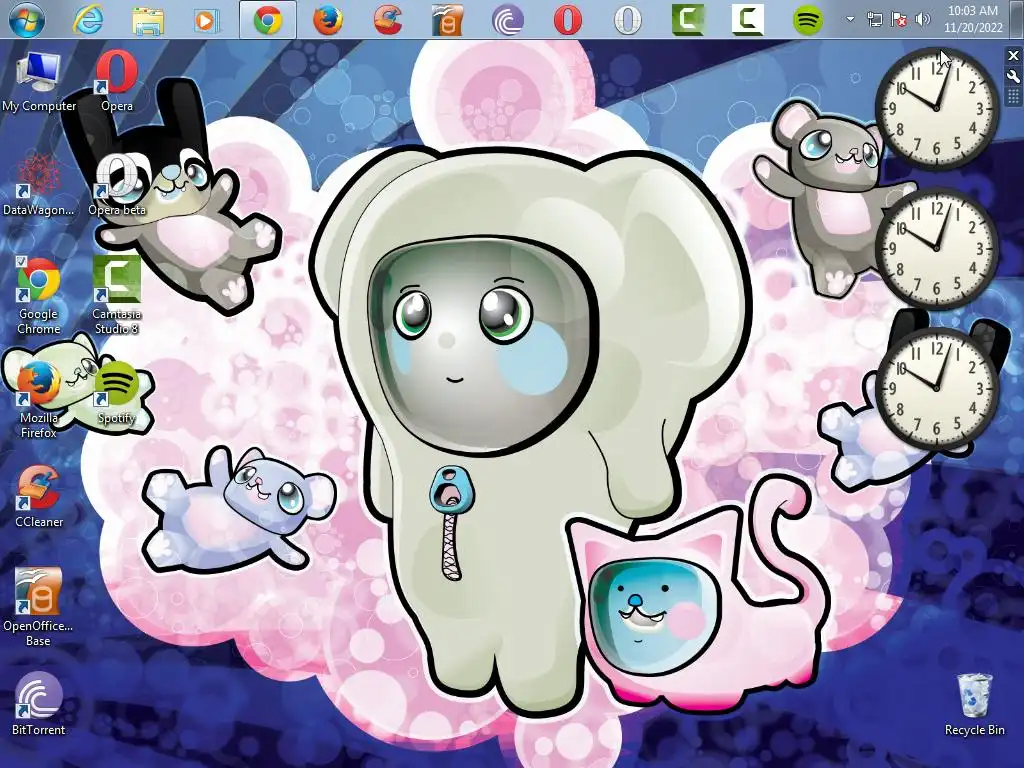Select the Camtasia Studio 8 desktop shortcut
This screenshot has height=768, width=1024.
click(117, 296)
